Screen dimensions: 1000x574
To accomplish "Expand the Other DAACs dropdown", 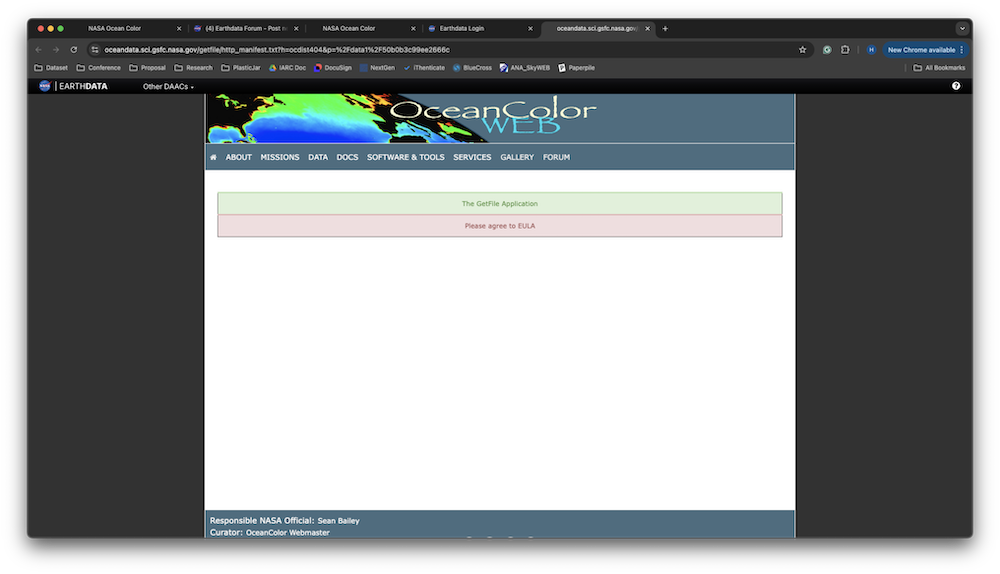I will click(168, 87).
